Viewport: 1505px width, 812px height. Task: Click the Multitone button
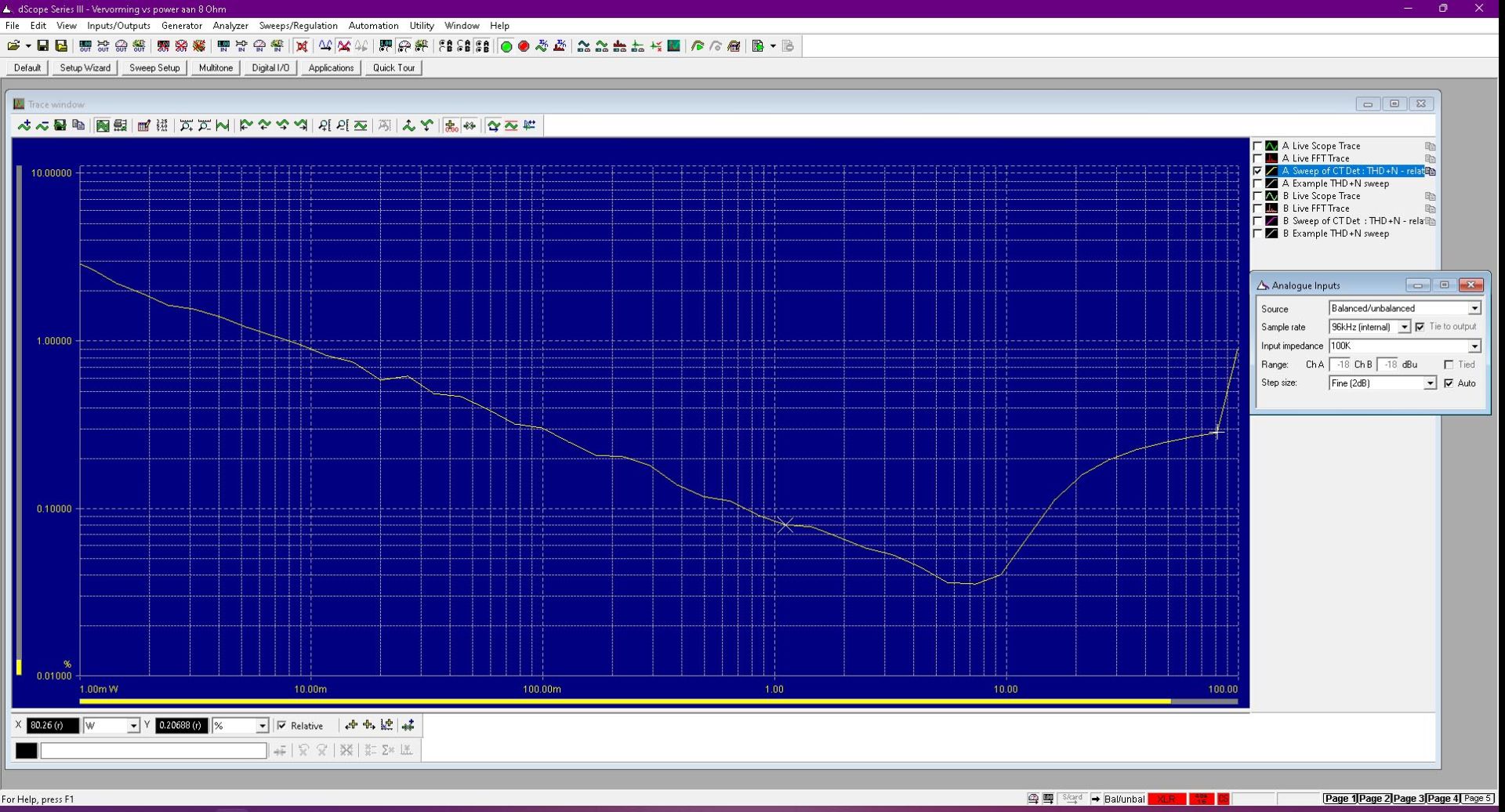216,68
